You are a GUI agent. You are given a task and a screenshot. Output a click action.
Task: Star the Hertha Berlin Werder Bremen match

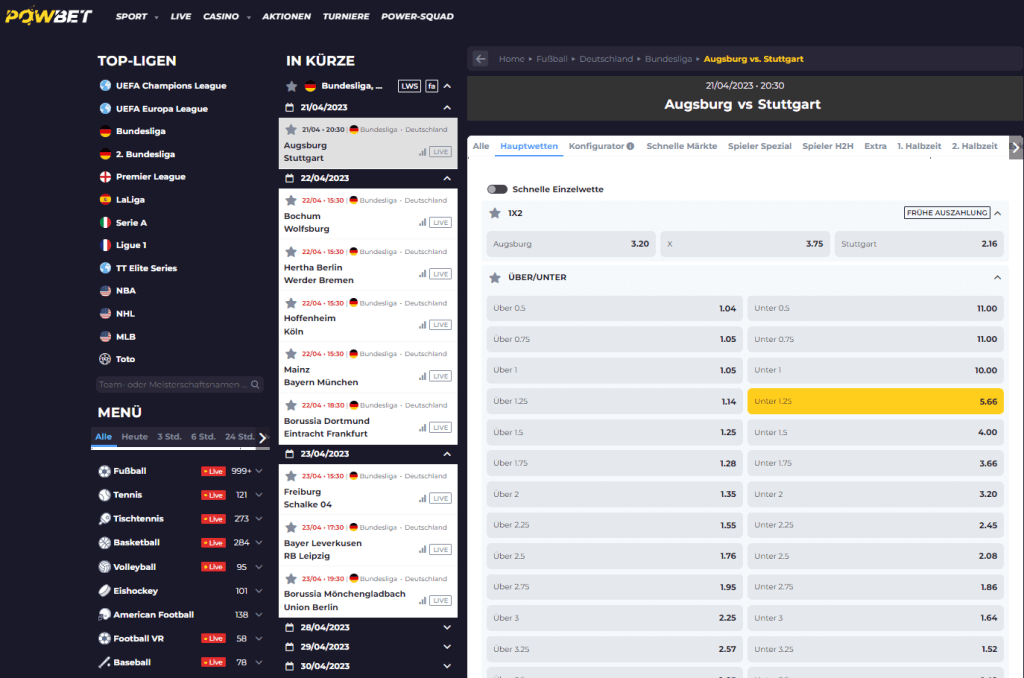click(291, 251)
